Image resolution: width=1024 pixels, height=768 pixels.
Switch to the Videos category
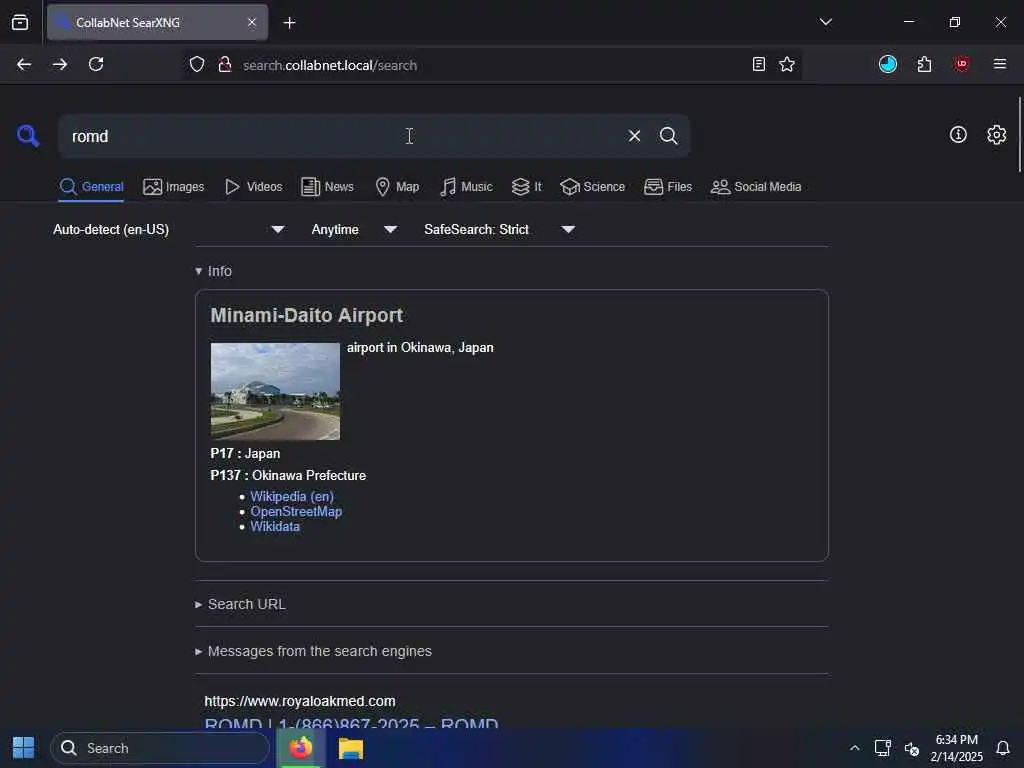(x=253, y=187)
